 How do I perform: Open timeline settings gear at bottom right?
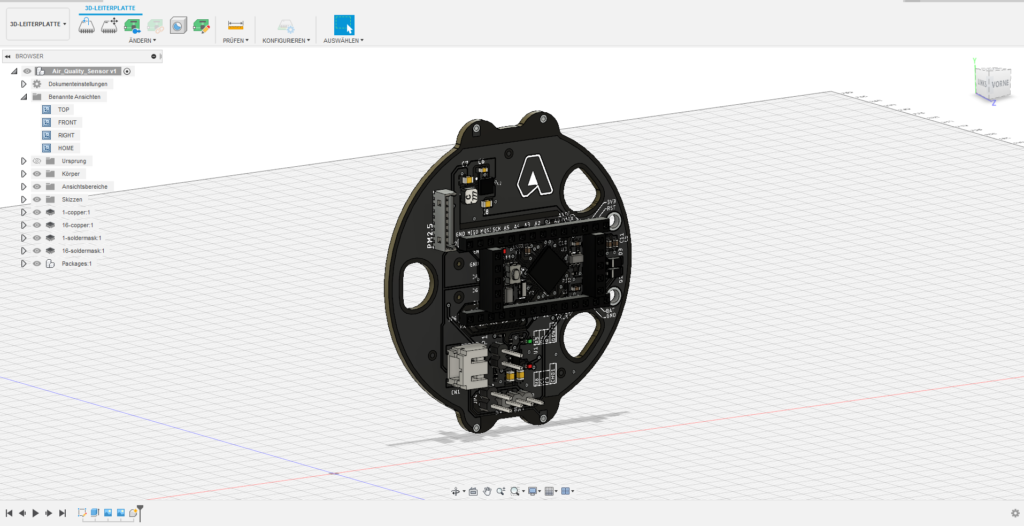[x=1015, y=514]
